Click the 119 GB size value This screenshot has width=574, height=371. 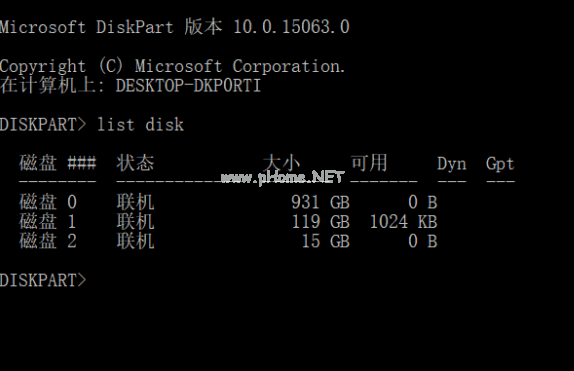click(x=320, y=221)
